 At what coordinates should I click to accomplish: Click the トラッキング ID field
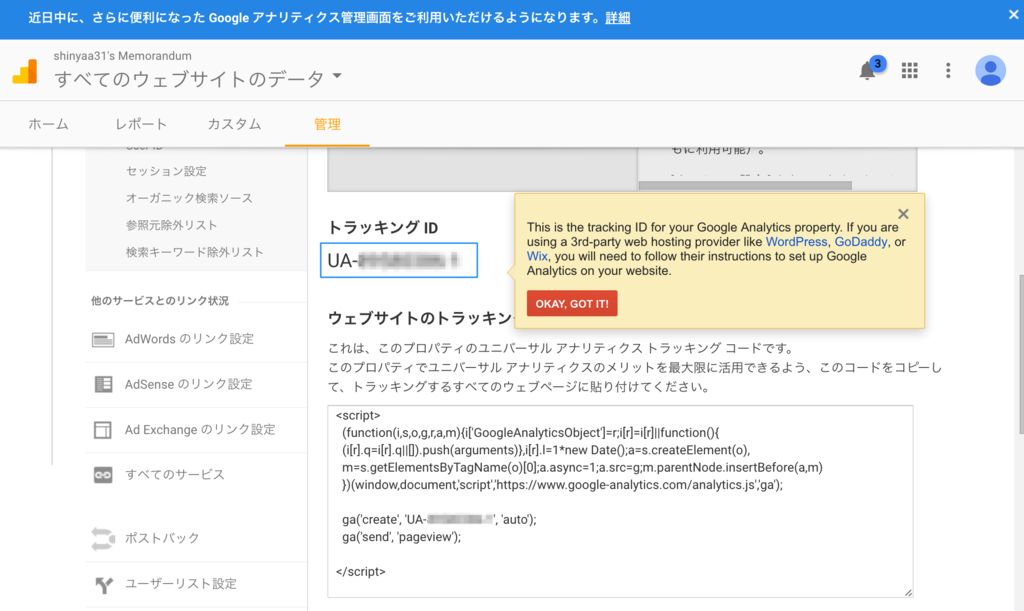pos(399,260)
